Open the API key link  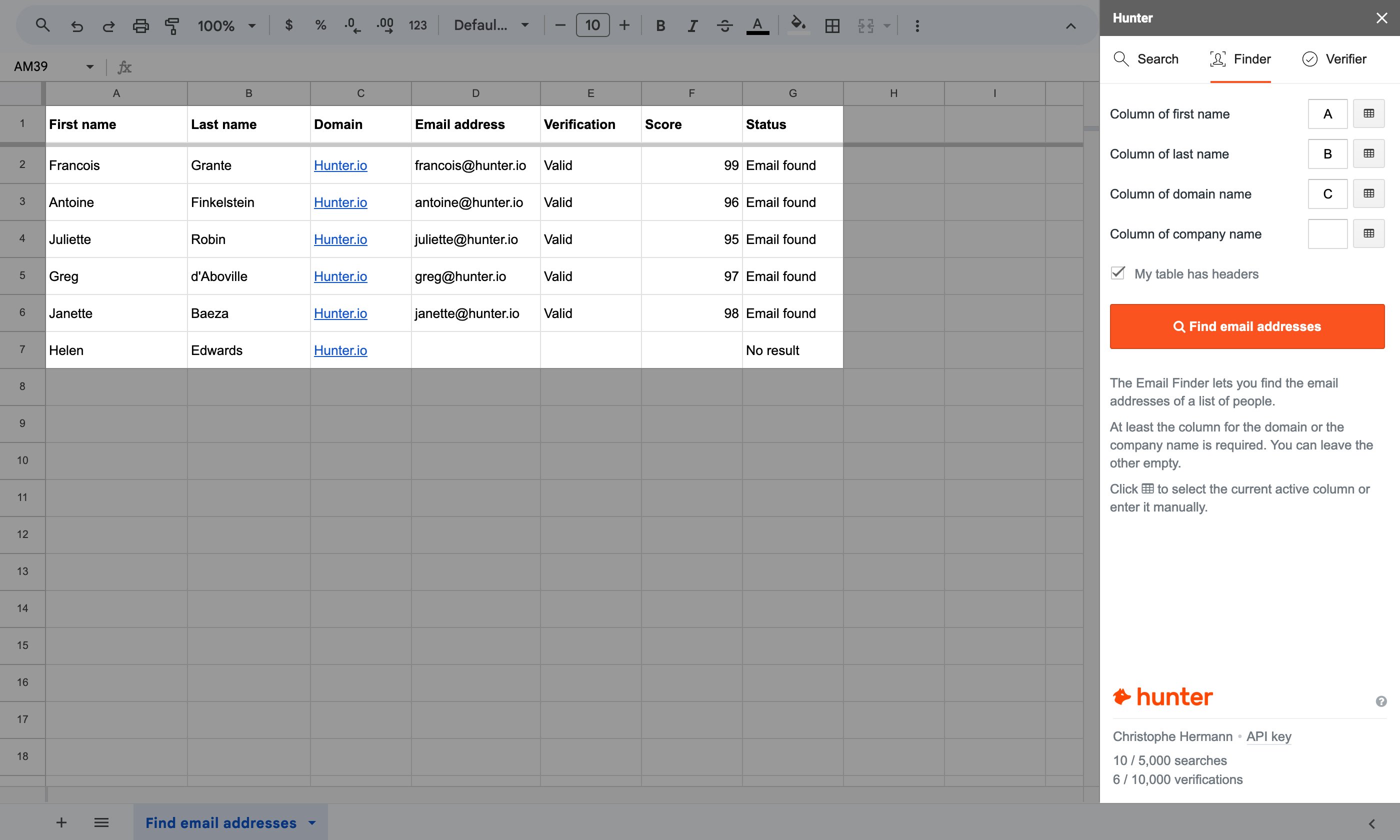pyautogui.click(x=1268, y=736)
